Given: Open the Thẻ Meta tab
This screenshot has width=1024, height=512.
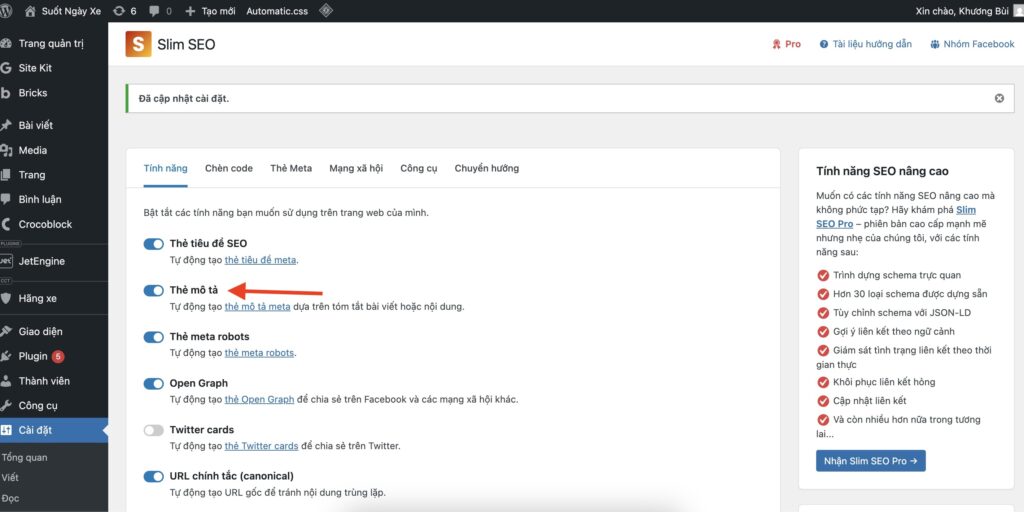Looking at the screenshot, I should point(291,168).
